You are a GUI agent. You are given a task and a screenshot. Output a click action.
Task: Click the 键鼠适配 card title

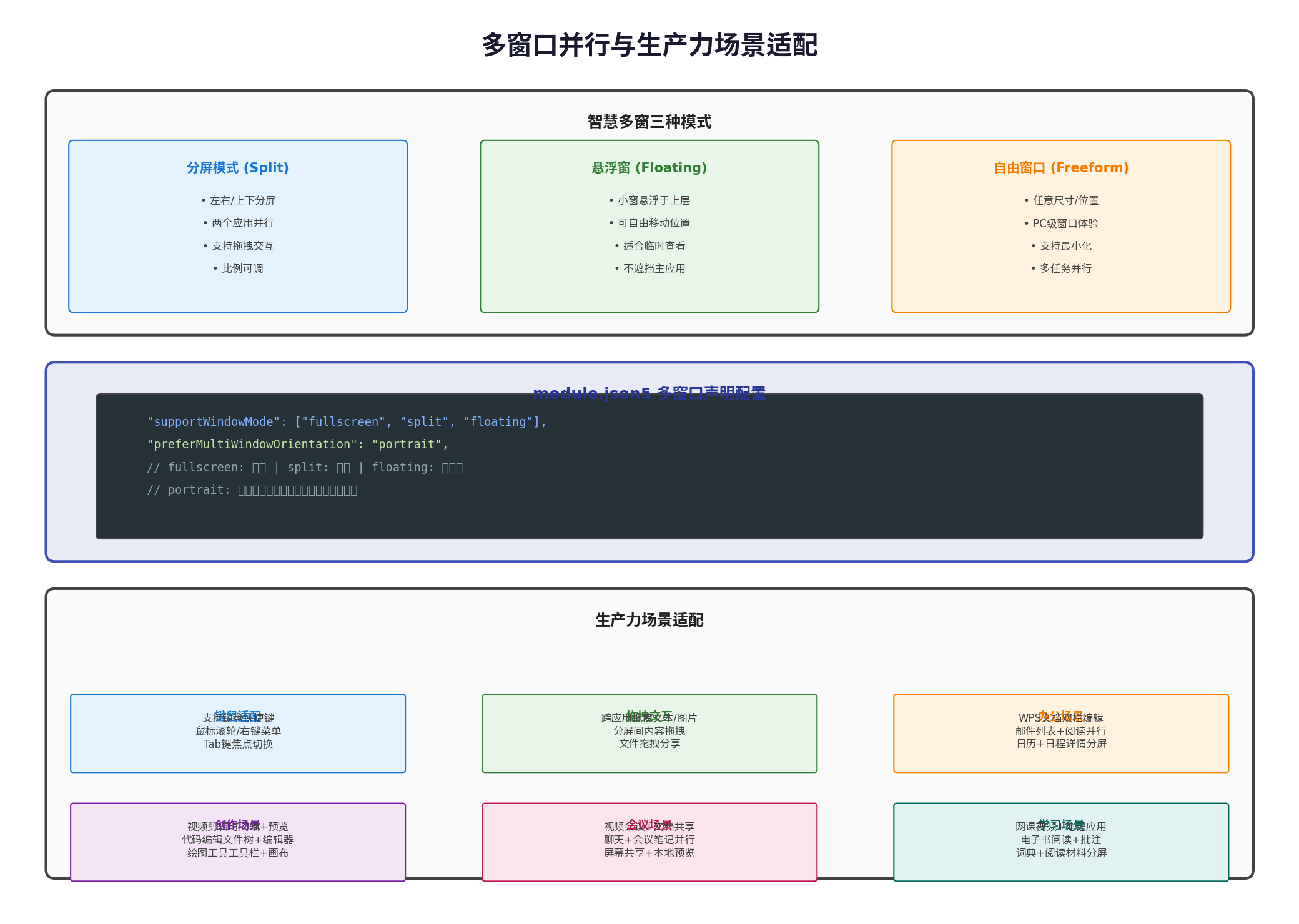(238, 716)
